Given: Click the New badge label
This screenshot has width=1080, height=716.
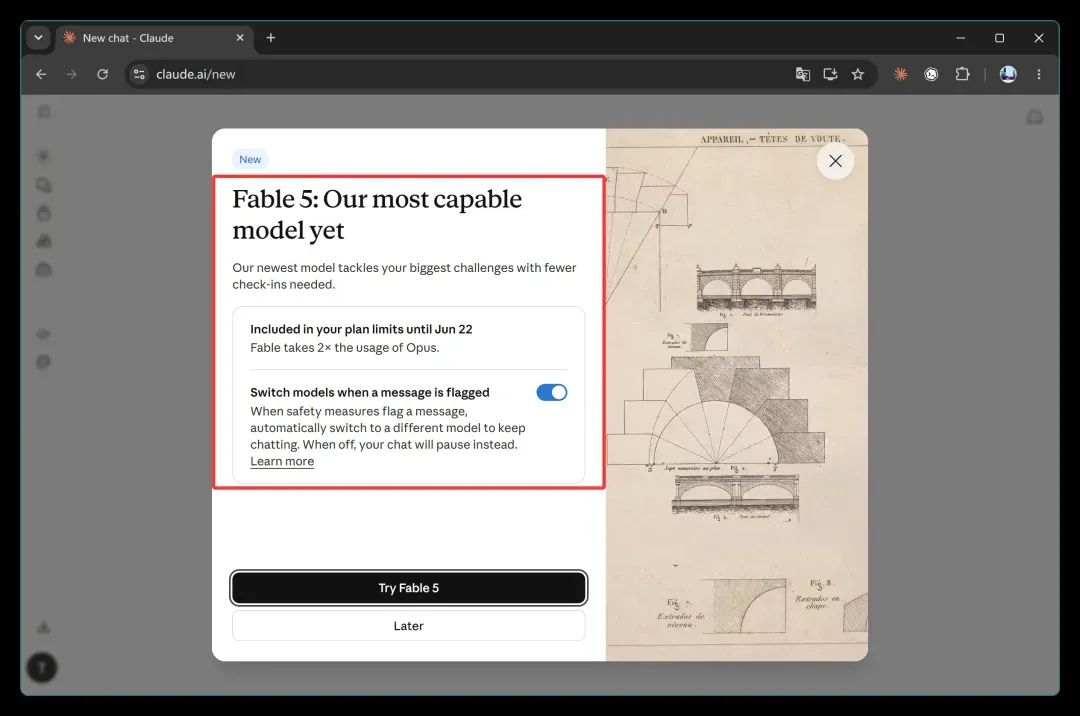Looking at the screenshot, I should click(250, 159).
